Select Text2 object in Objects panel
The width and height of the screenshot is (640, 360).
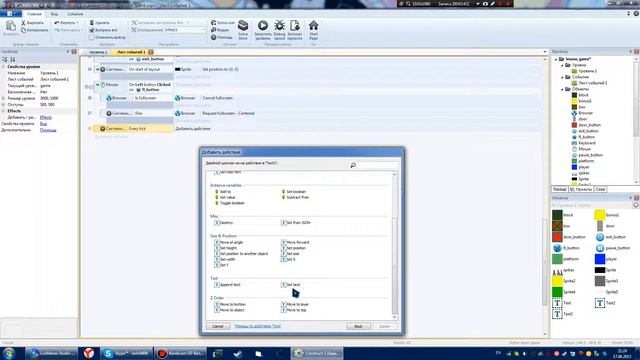tap(605, 303)
